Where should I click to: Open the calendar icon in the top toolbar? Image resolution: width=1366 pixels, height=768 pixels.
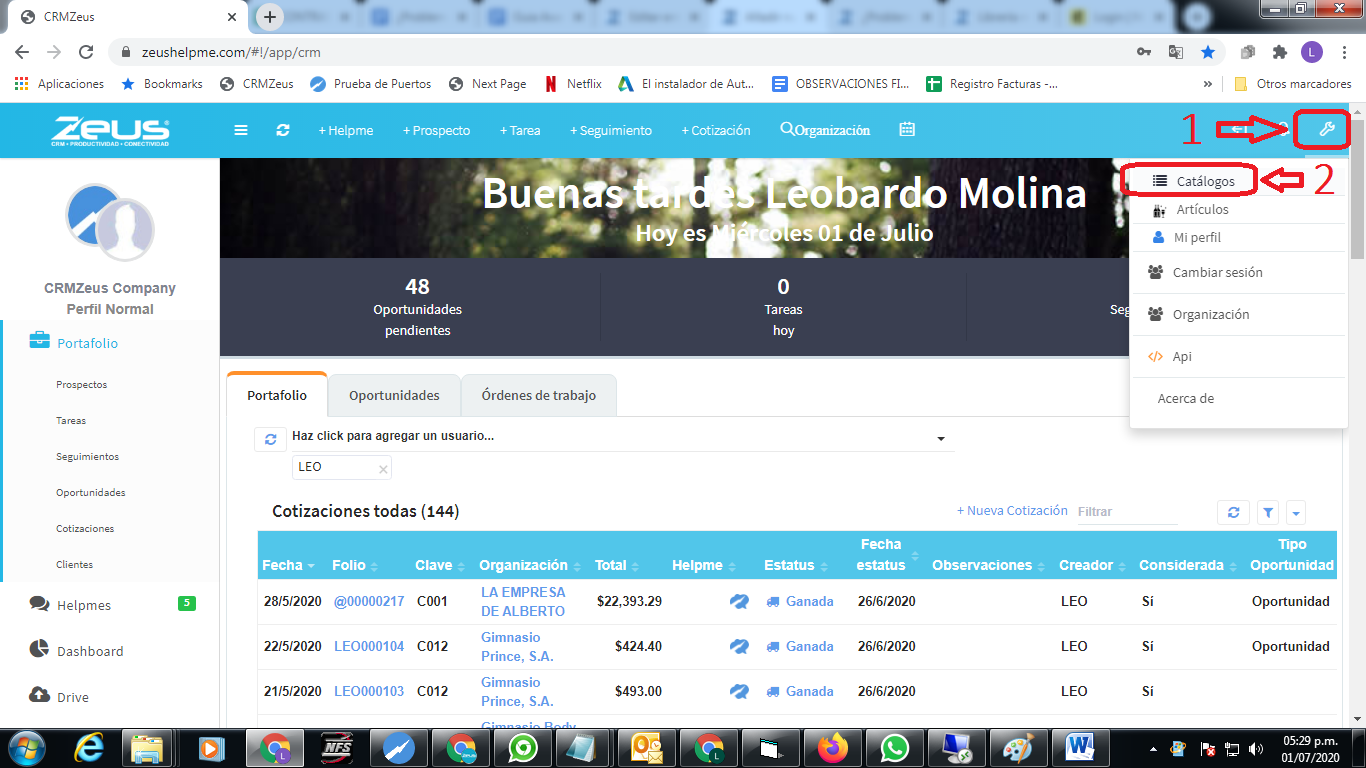[x=906, y=129]
